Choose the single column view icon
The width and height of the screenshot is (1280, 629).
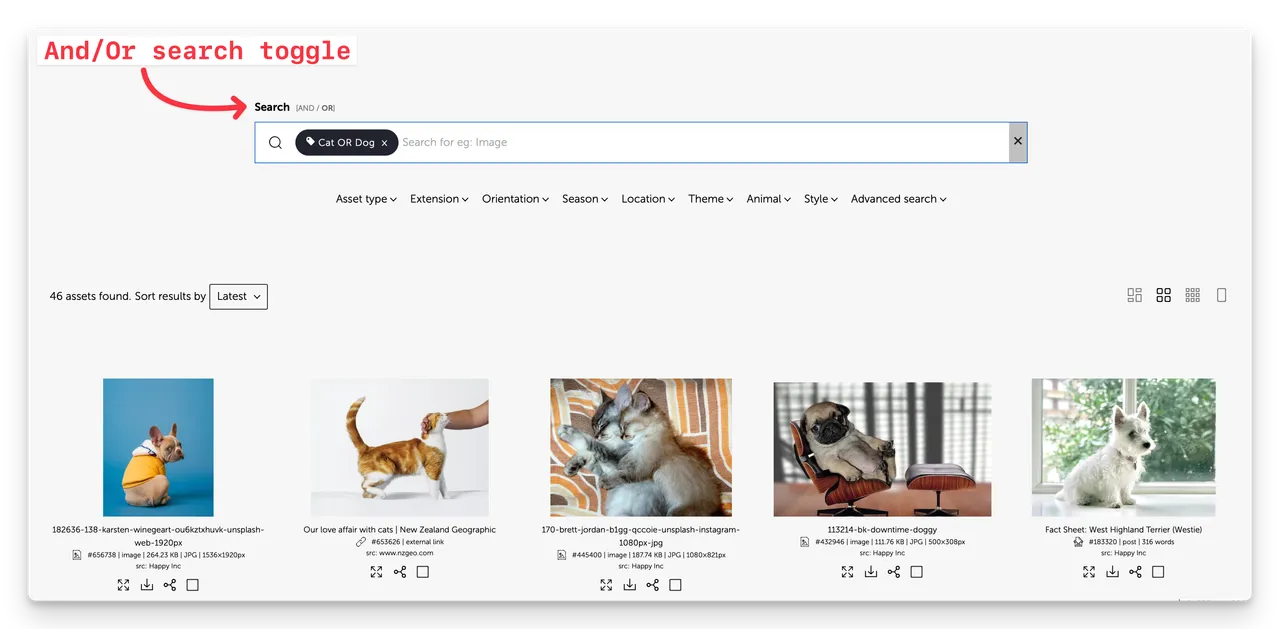[1221, 295]
